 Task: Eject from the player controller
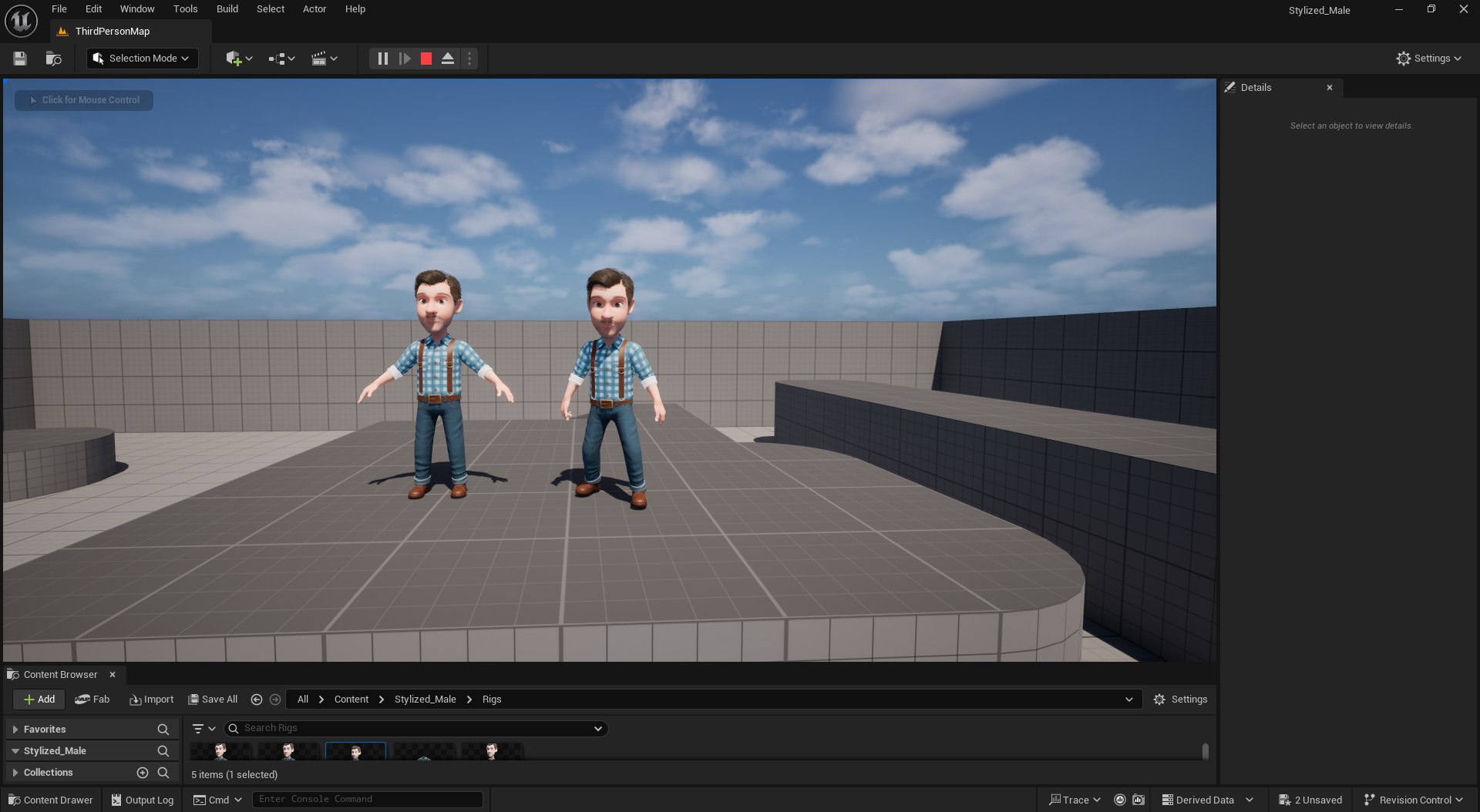point(447,59)
